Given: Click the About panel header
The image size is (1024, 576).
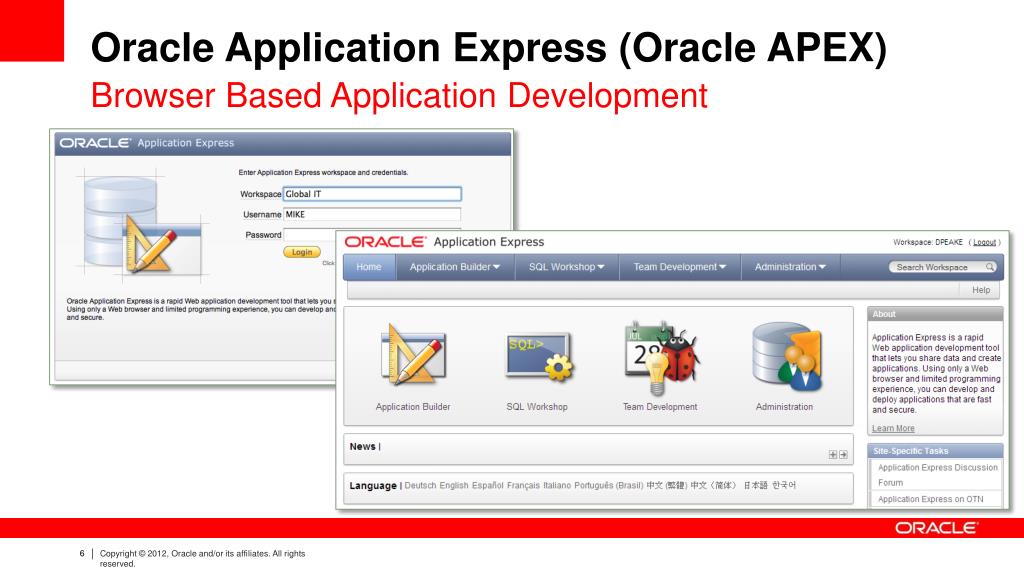Looking at the screenshot, I should coord(935,314).
